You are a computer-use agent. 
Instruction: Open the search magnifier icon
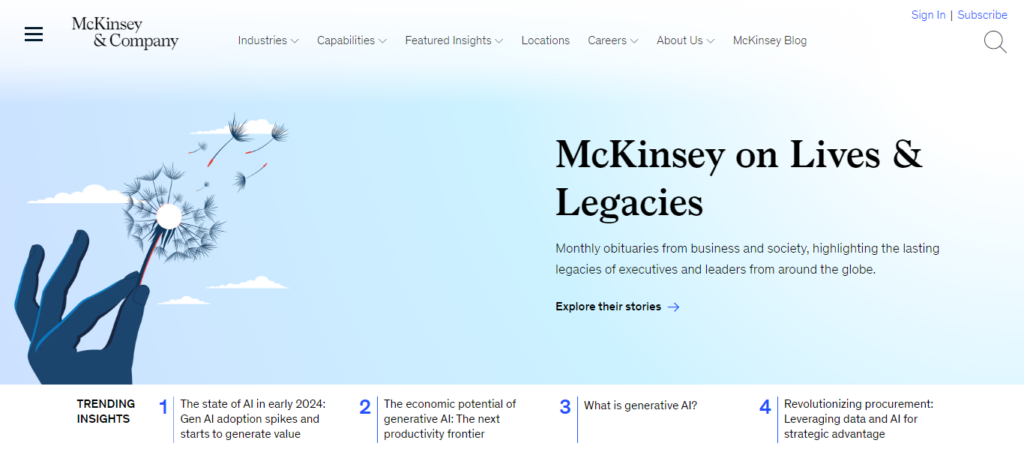(x=995, y=42)
